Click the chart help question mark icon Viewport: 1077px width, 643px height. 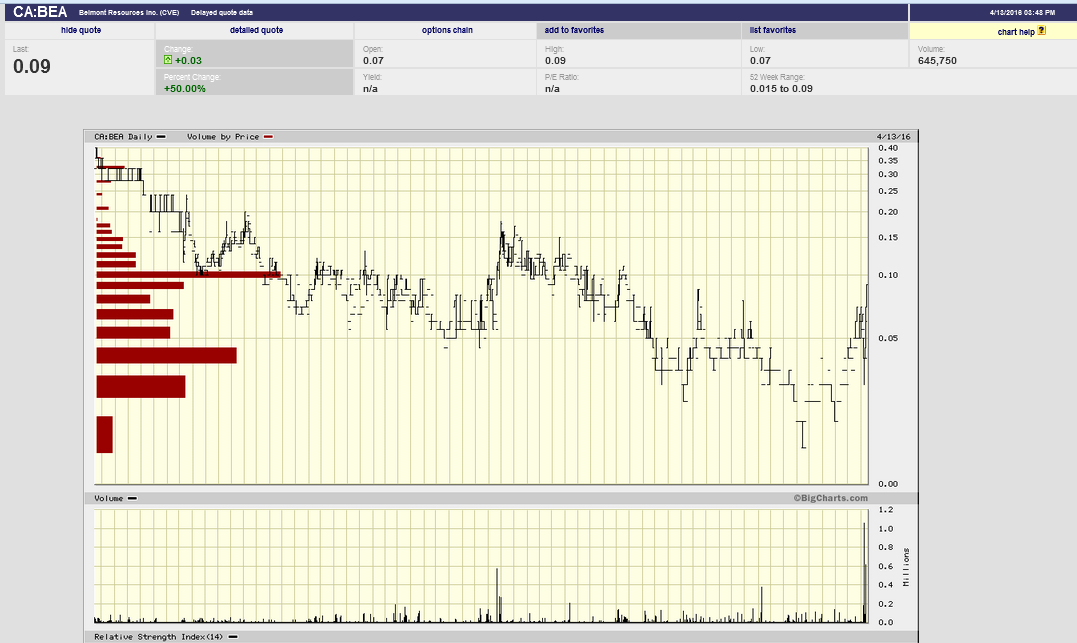[1041, 30]
